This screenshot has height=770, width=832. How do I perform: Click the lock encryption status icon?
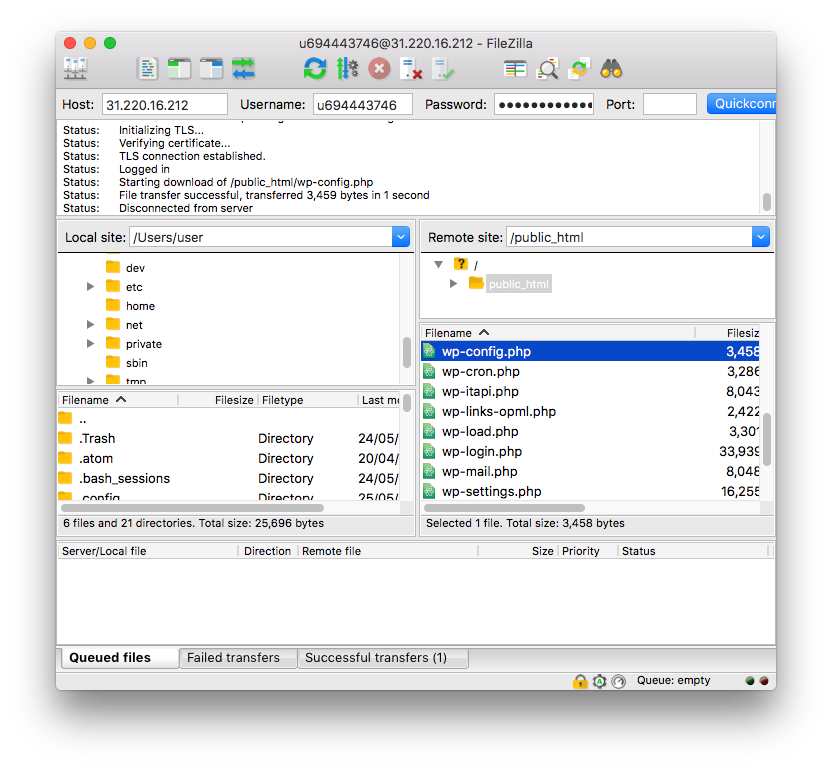tap(580, 681)
